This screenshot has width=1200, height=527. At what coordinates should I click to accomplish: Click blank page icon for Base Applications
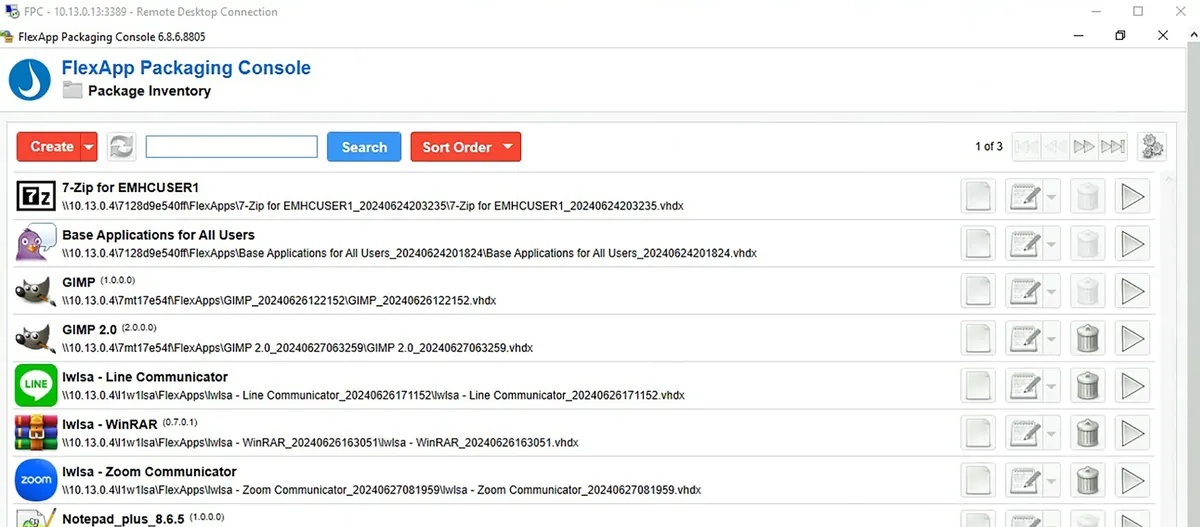[x=978, y=244]
